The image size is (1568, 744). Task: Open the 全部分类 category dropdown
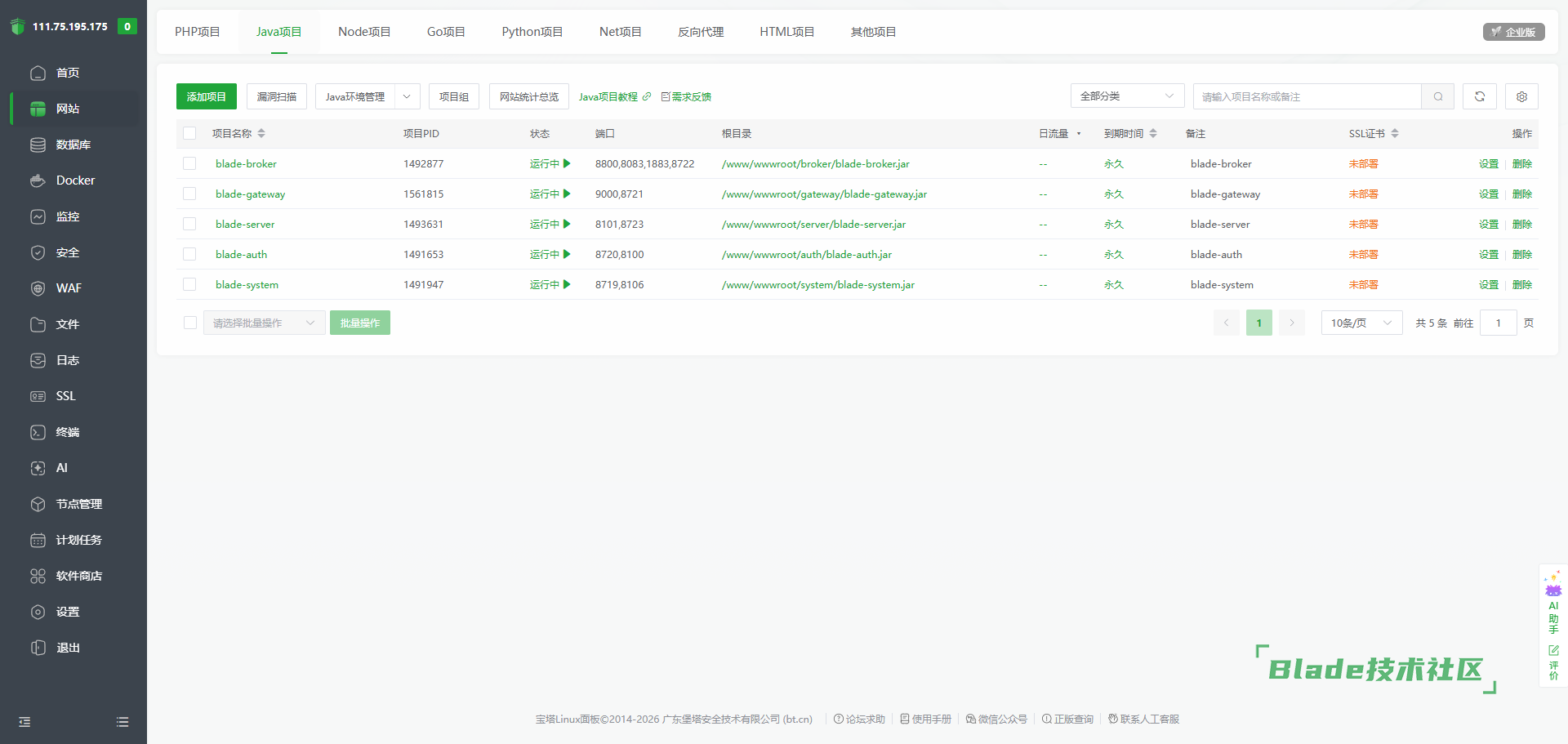click(1126, 96)
